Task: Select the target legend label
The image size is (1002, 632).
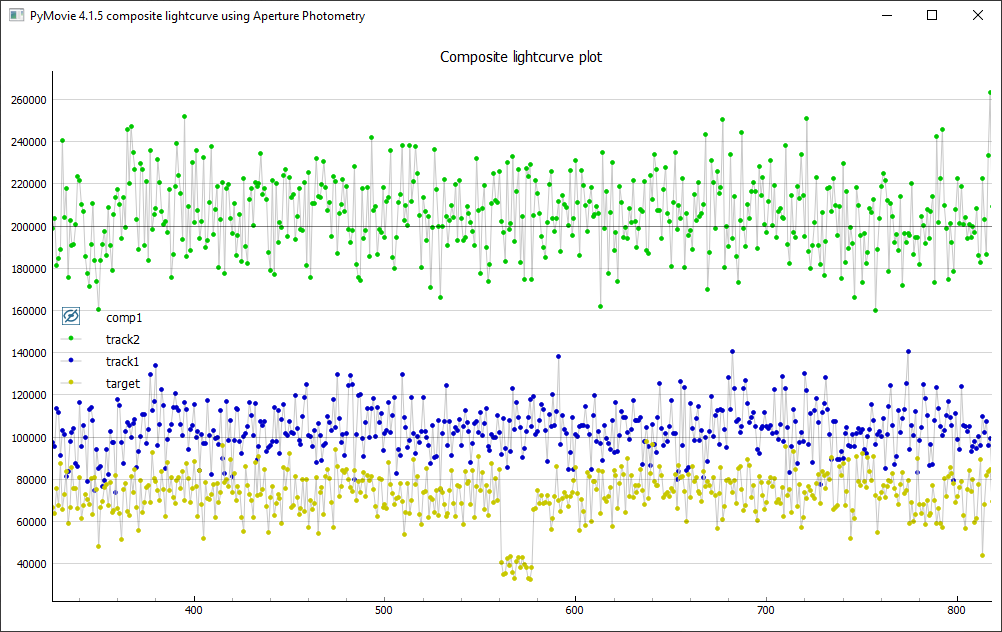Action: pos(123,384)
